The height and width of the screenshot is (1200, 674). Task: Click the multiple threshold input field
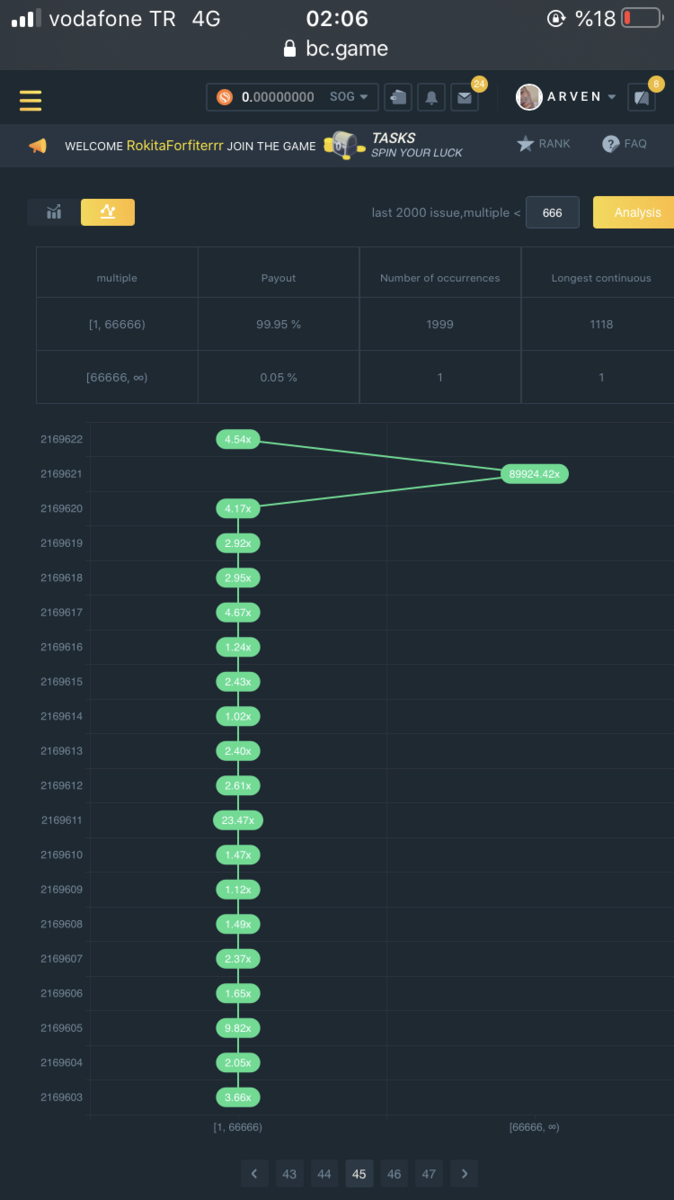(552, 212)
